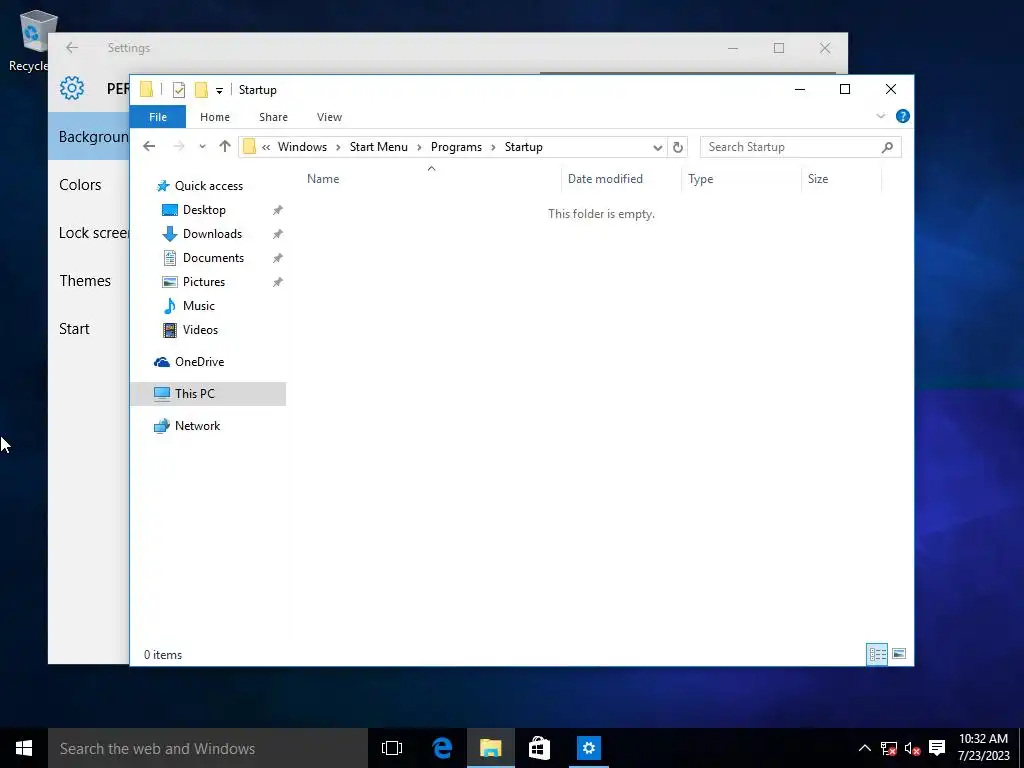Click the New Folder icon in title bar
The width and height of the screenshot is (1024, 768).
pyautogui.click(x=201, y=89)
